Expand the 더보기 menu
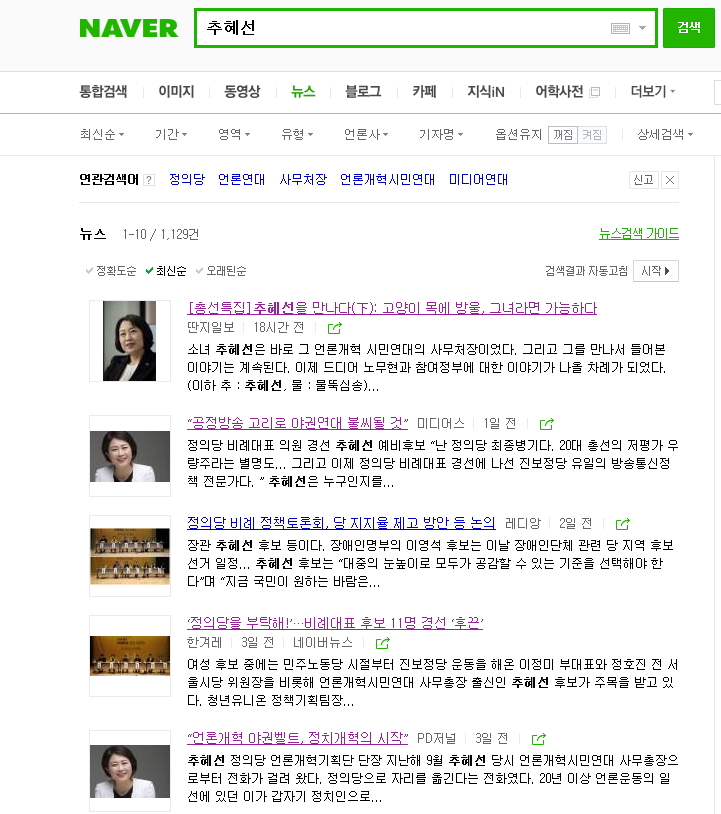This screenshot has height=814, width=721. tap(652, 92)
